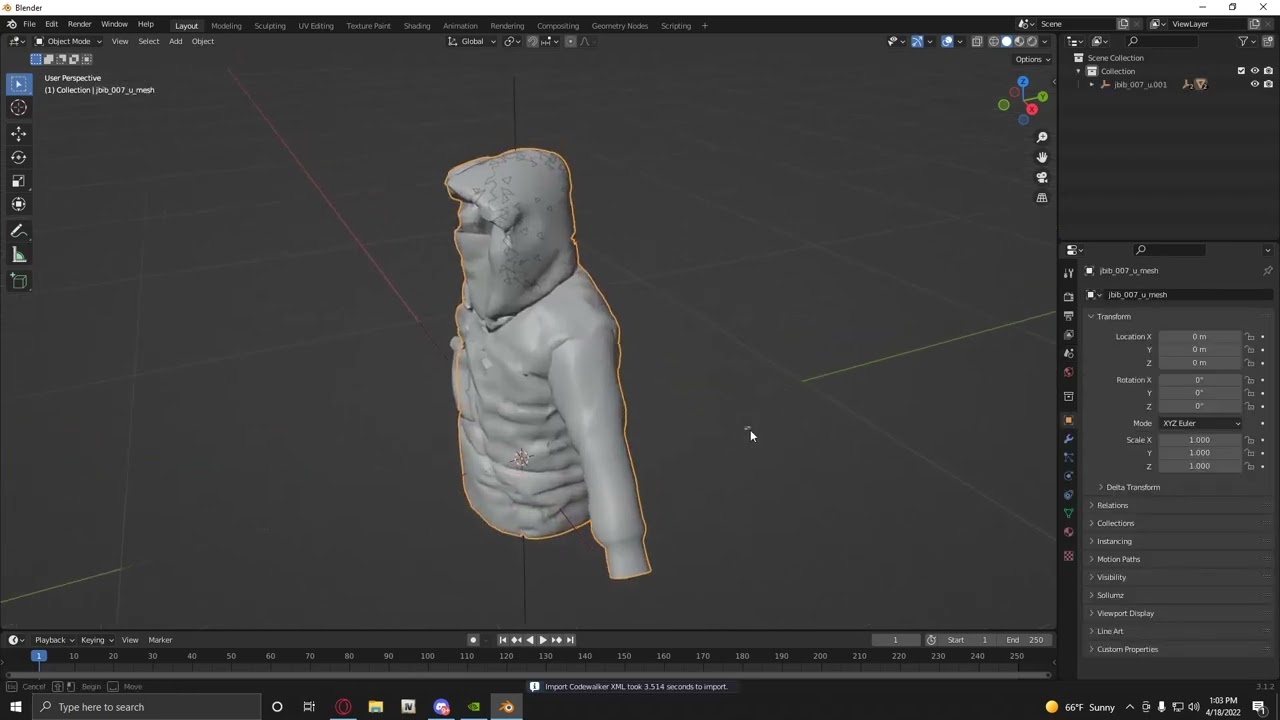The height and width of the screenshot is (720, 1280).
Task: Click the pan view hand icon
Action: pyautogui.click(x=1041, y=157)
